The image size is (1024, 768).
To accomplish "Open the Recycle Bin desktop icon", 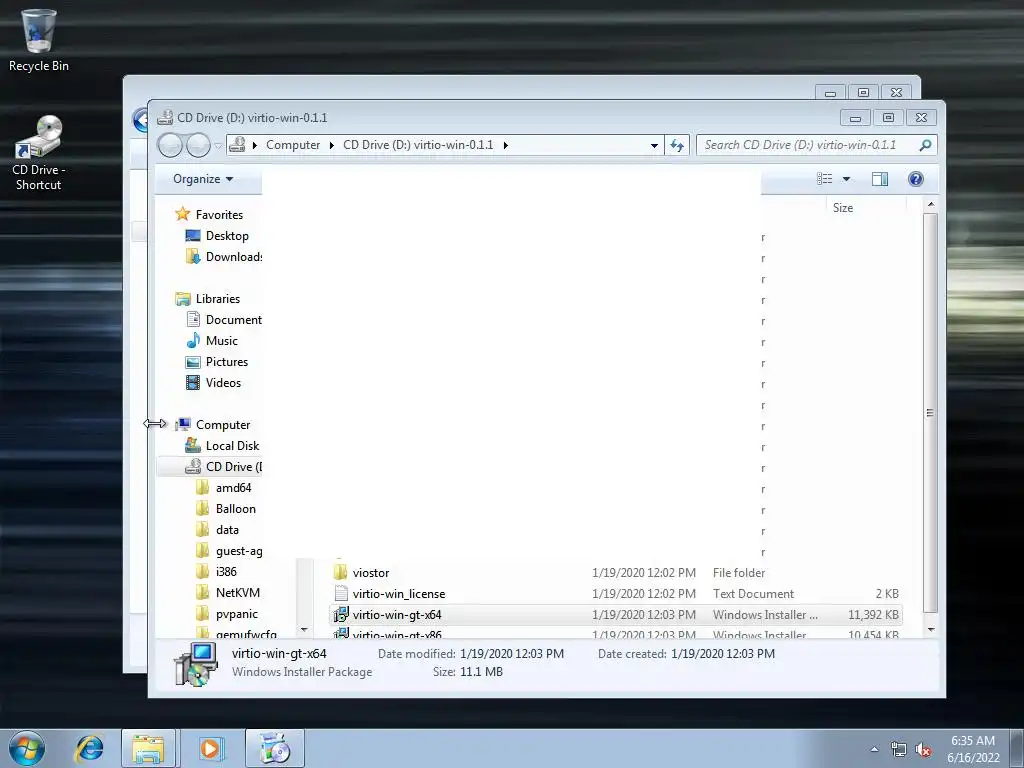I will (39, 40).
